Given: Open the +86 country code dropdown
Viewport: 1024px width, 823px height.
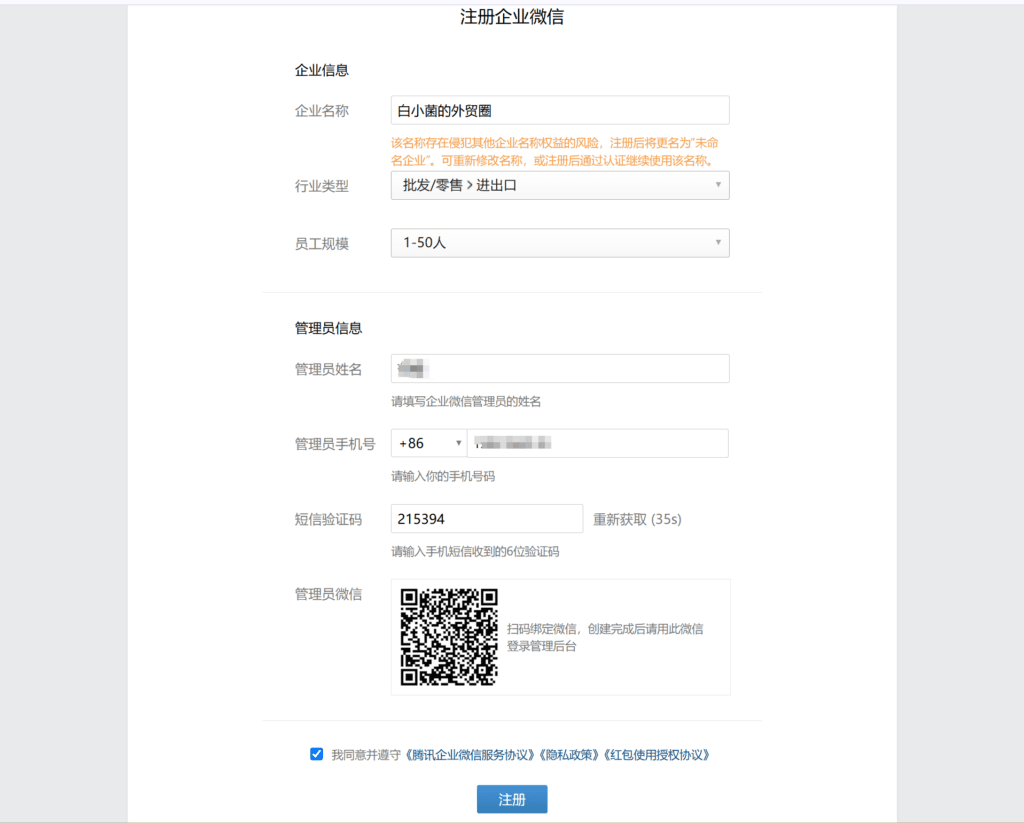Looking at the screenshot, I should [x=428, y=444].
